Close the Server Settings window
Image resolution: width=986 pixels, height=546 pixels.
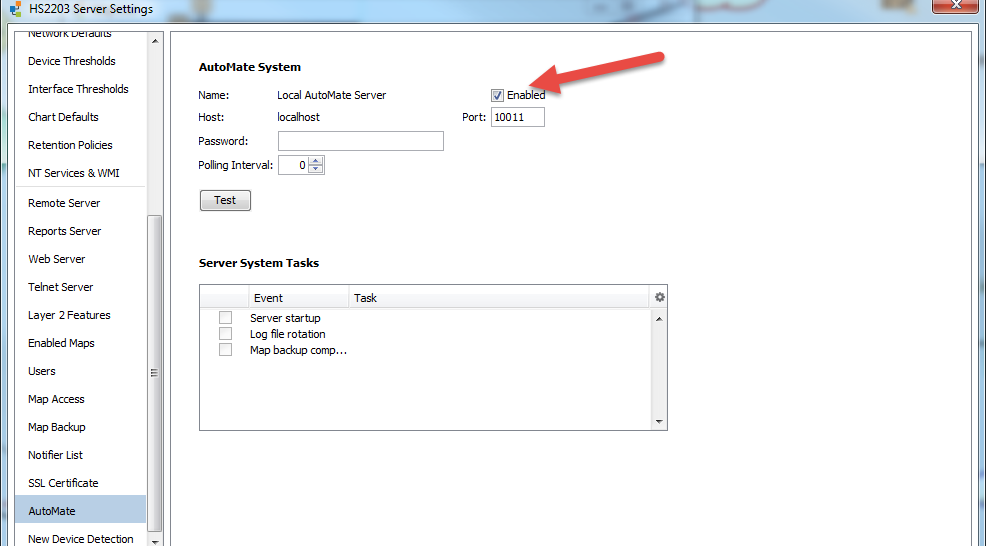point(956,8)
